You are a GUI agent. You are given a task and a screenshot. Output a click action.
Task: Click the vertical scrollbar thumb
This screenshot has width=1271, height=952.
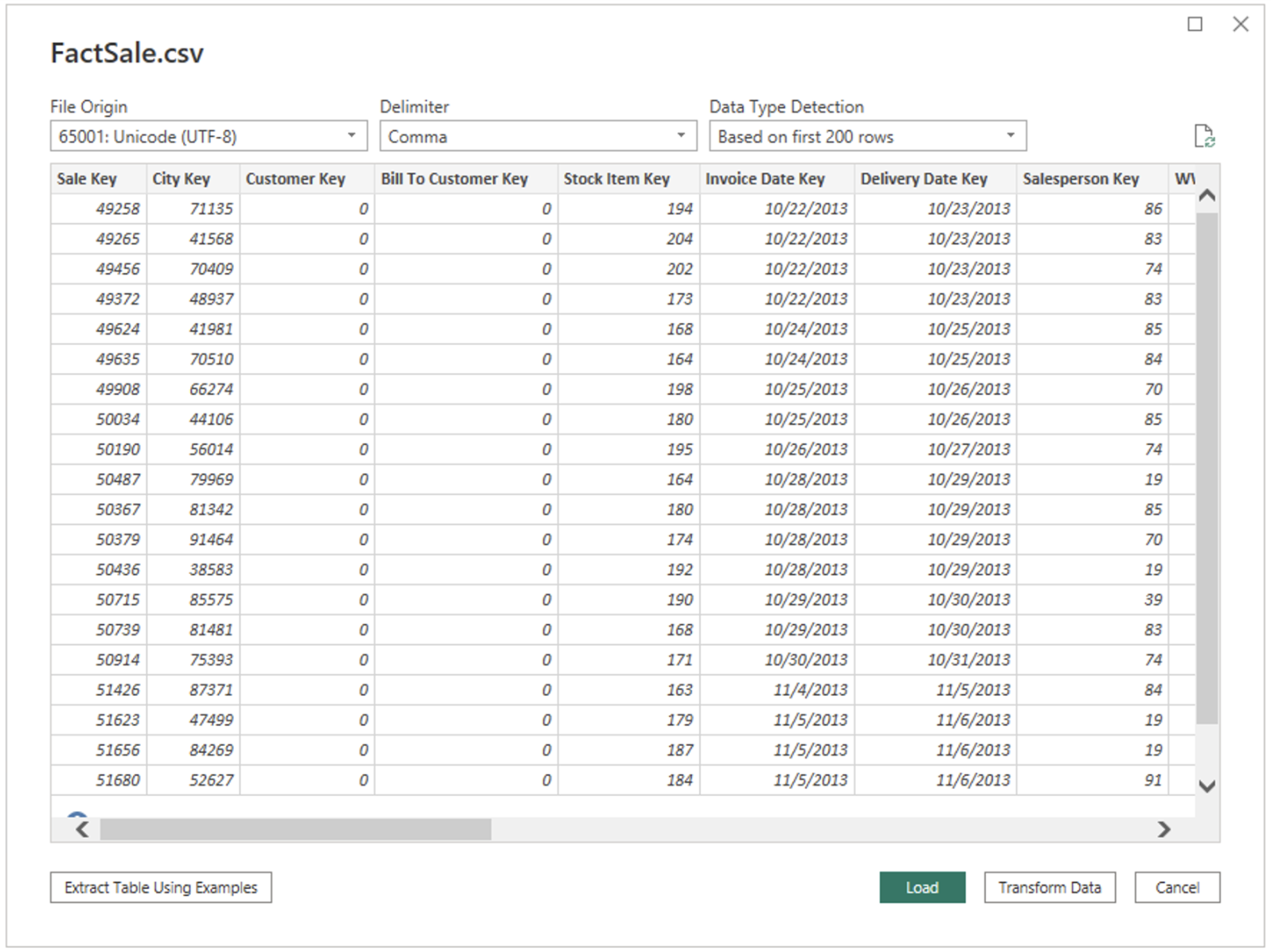tap(1207, 468)
